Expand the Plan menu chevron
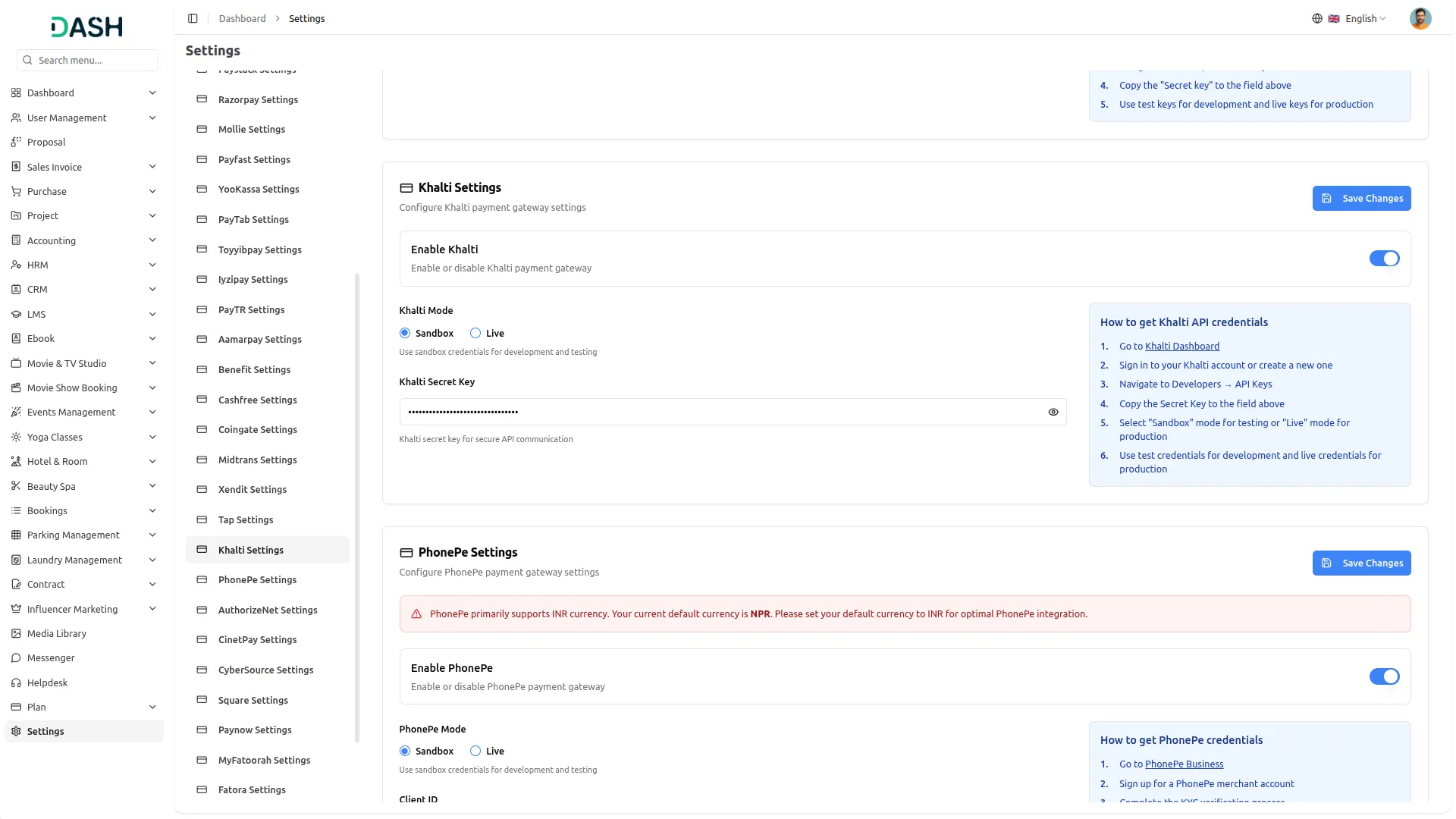Viewport: 1456px width, 819px height. click(x=152, y=707)
